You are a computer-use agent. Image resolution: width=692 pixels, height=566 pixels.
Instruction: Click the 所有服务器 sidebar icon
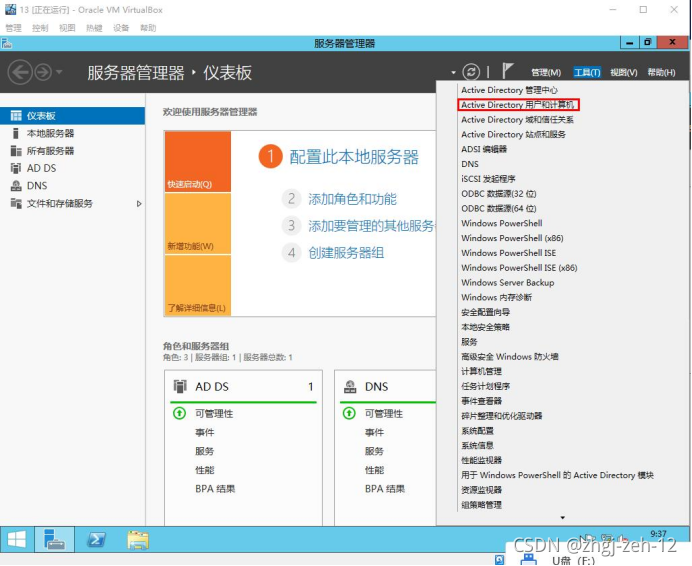(16, 151)
